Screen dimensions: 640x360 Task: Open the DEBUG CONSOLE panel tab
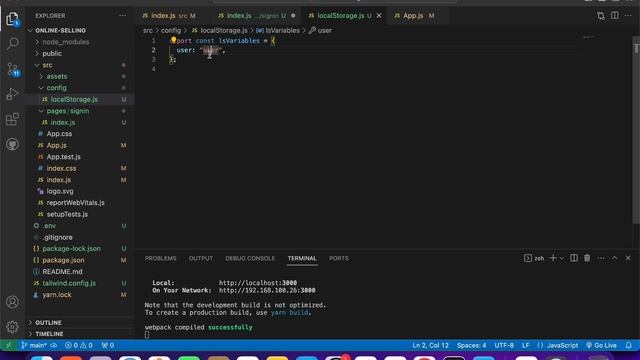(250, 258)
